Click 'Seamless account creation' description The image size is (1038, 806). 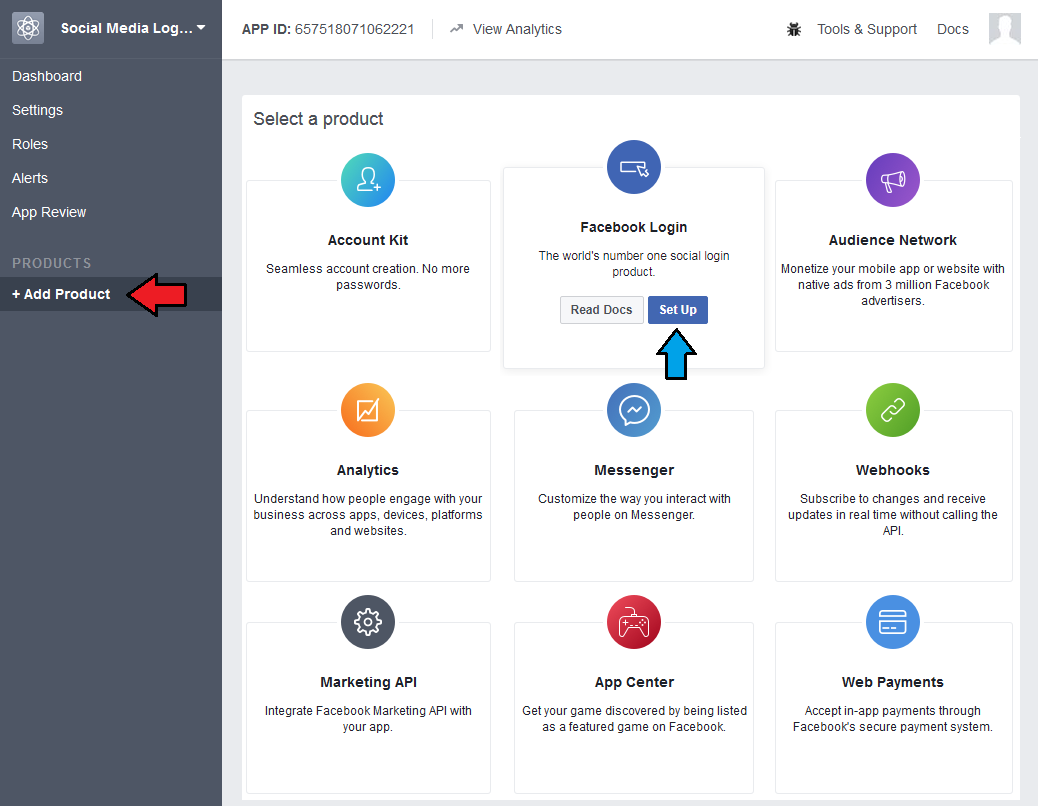(368, 277)
